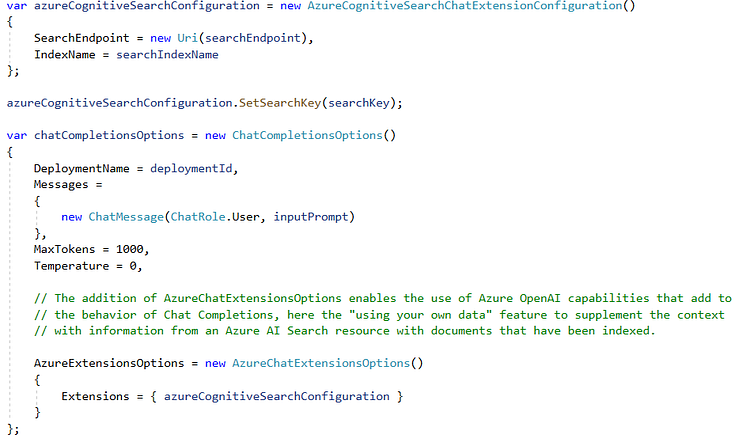Click the comment line starting 'with information from'
The height and width of the screenshot is (441, 735).
(x=345, y=331)
